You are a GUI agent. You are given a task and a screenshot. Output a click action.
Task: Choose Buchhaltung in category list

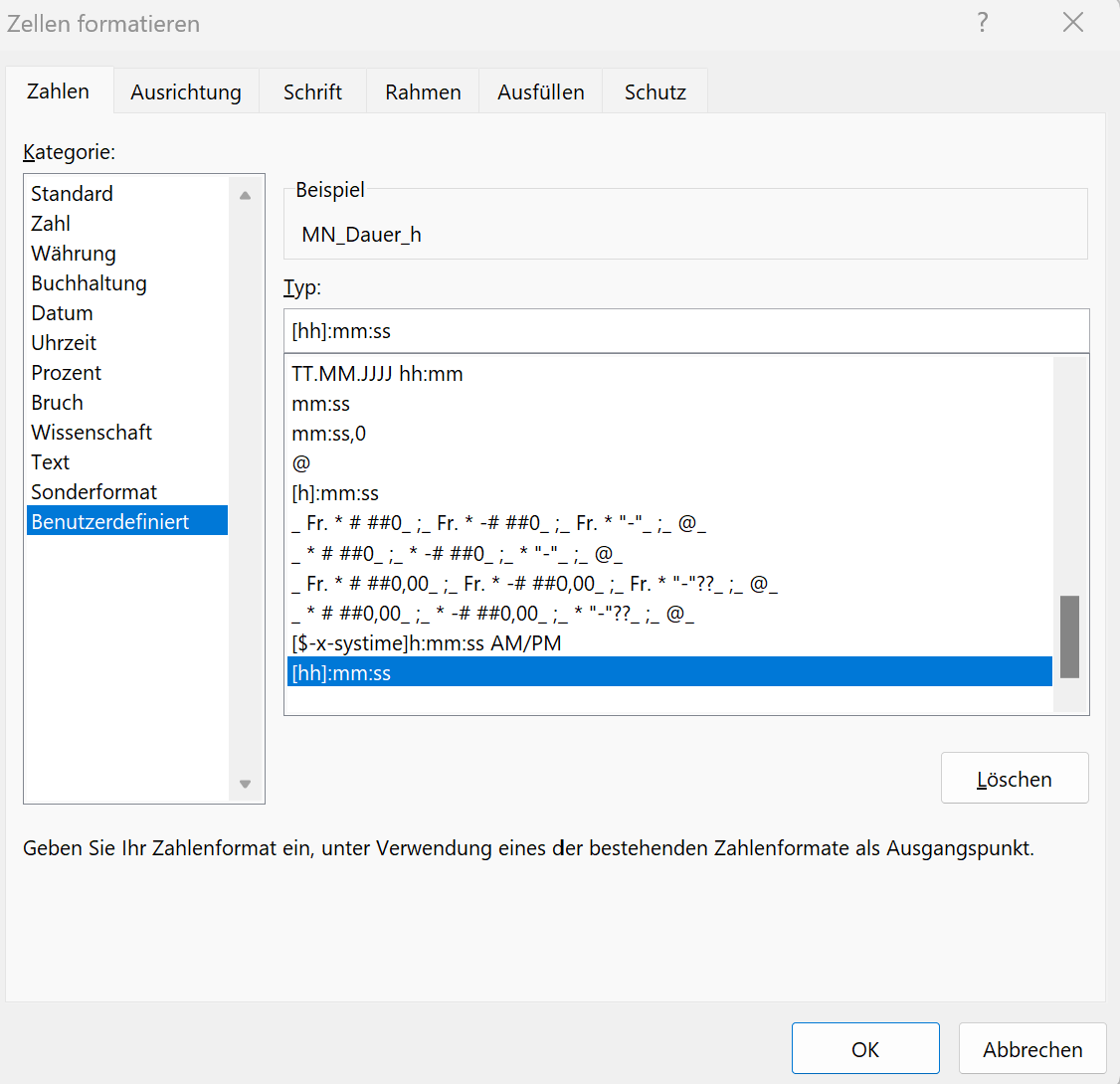(127, 283)
